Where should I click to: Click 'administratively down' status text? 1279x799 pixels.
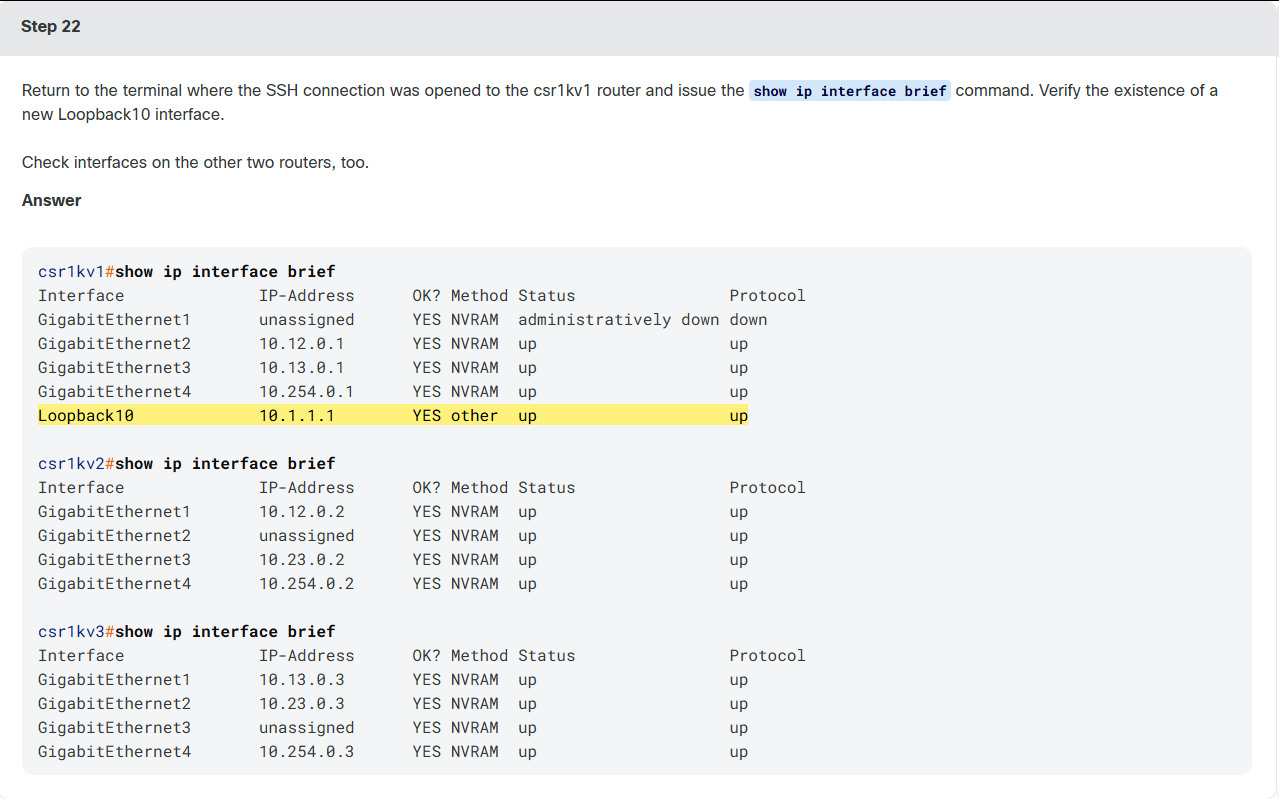click(x=618, y=320)
